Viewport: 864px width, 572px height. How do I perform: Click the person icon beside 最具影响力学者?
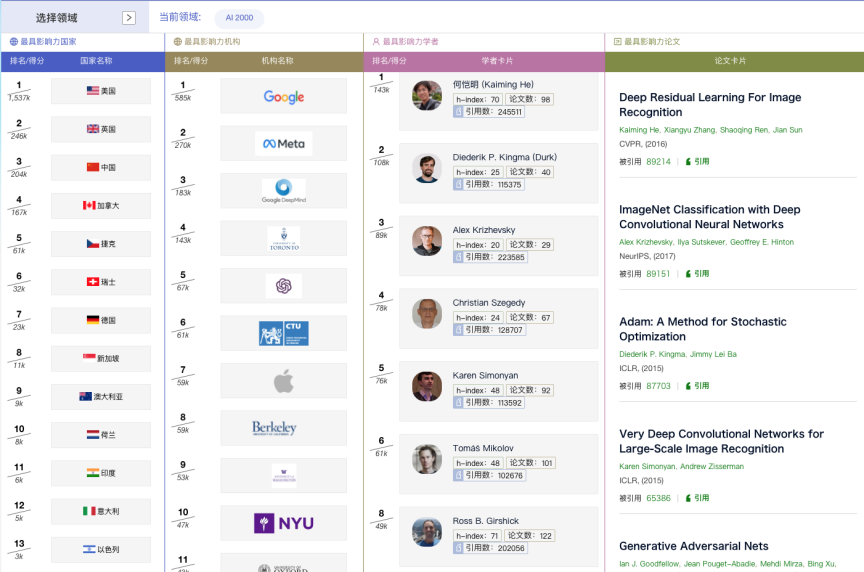click(376, 41)
